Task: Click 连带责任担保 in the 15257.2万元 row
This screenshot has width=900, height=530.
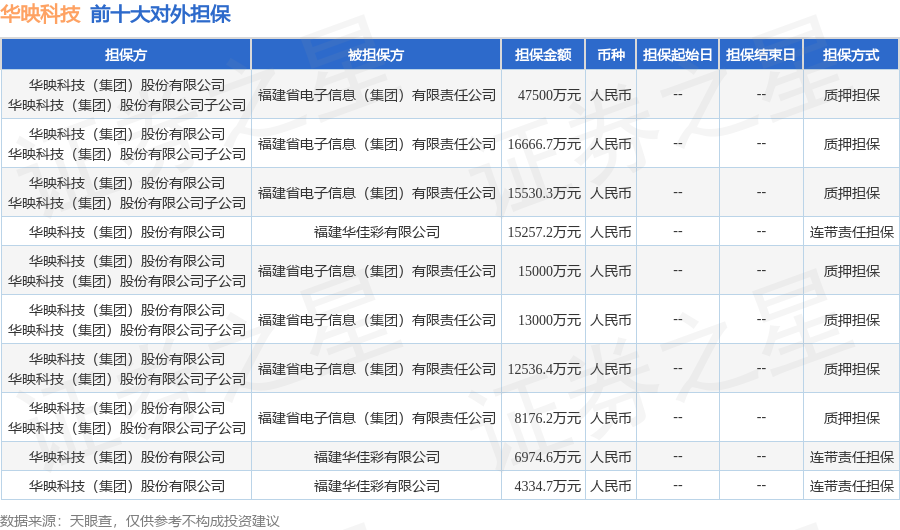Action: pyautogui.click(x=852, y=232)
